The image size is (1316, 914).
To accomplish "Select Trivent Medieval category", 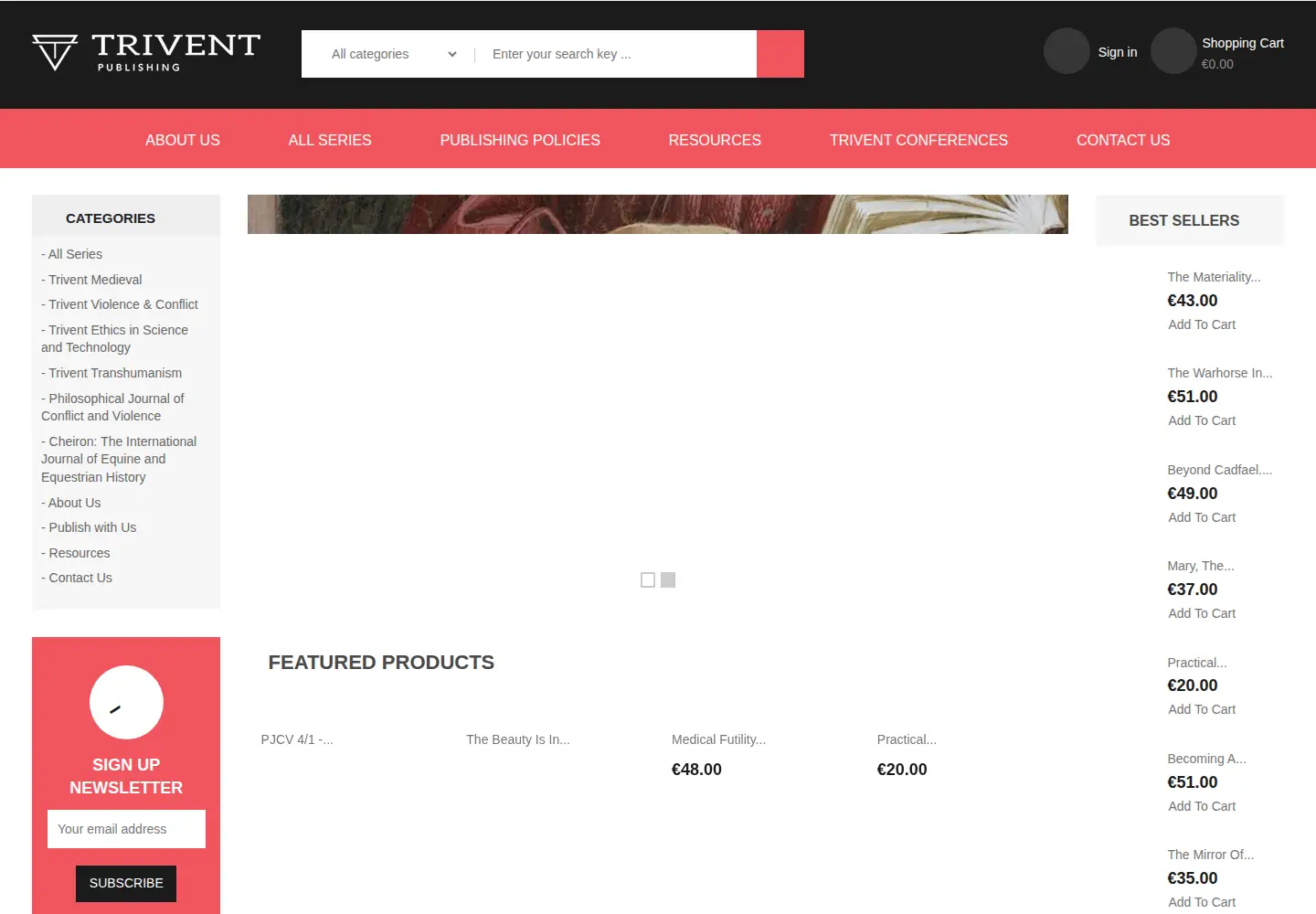I will coord(91,280).
